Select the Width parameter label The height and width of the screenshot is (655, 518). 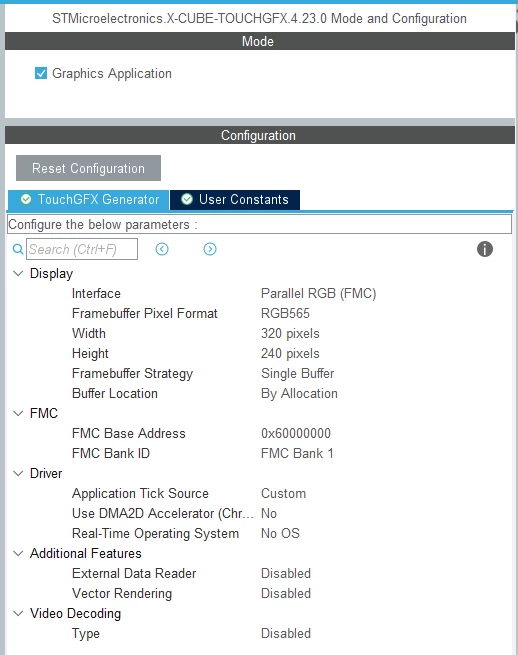point(89,333)
